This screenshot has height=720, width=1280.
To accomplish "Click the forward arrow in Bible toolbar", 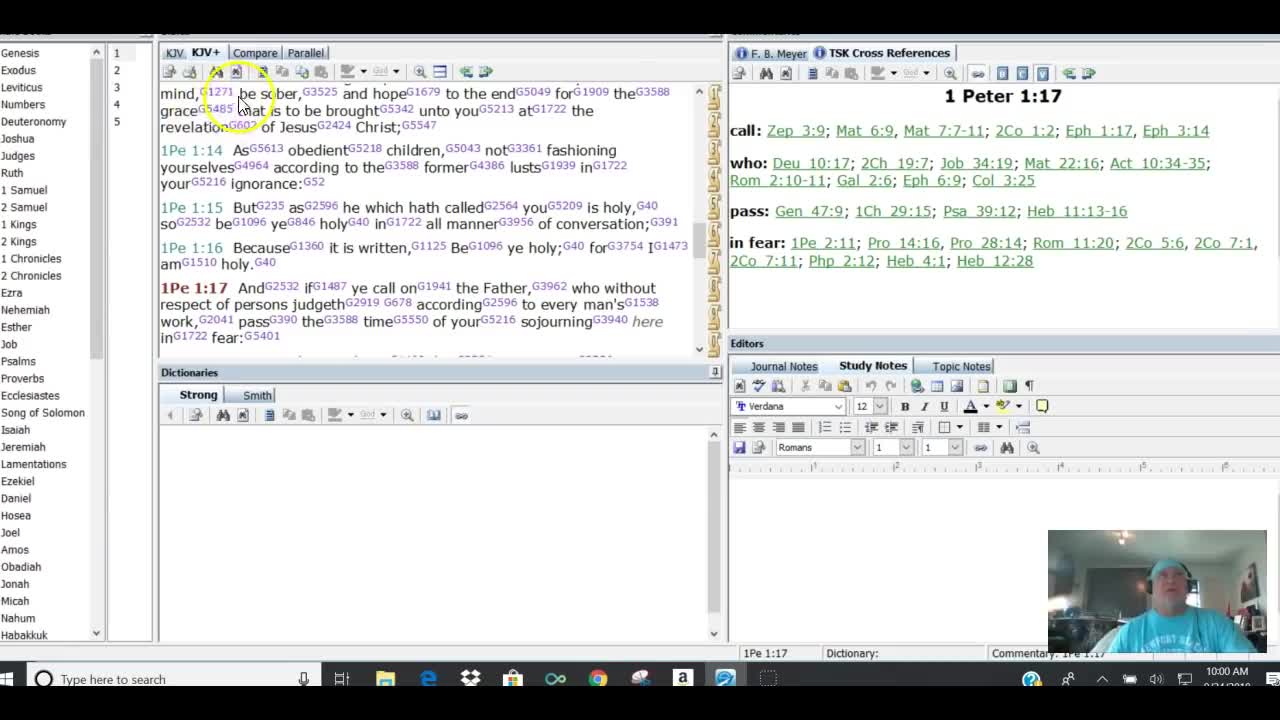I will coord(486,72).
